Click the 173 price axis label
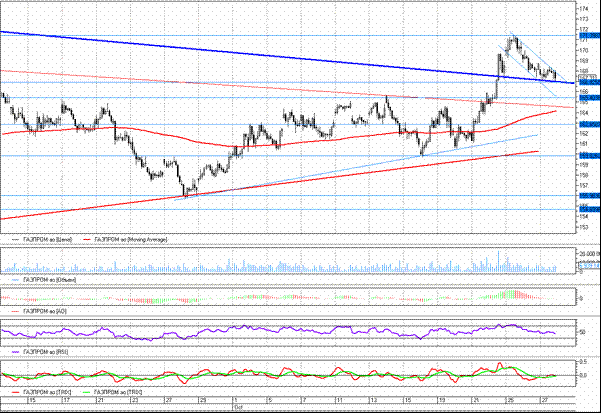This screenshot has height=413, width=601. 584,19
